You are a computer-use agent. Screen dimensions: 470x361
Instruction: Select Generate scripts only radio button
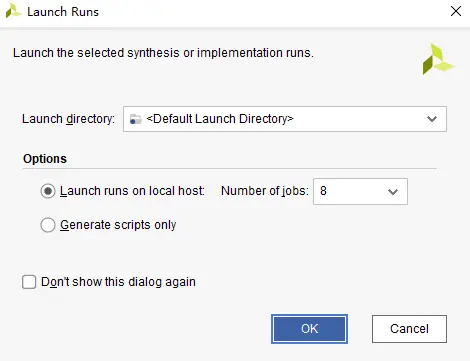click(x=48, y=225)
